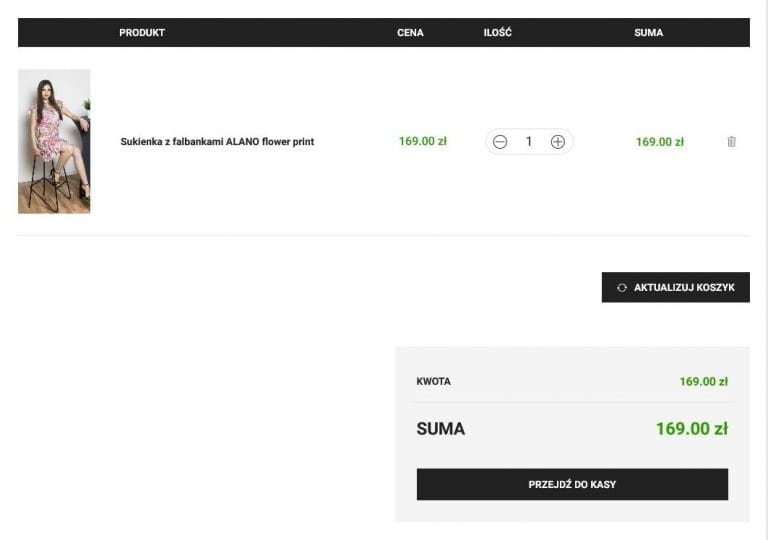The image size is (768, 540).
Task: Click the SUMA column header
Action: (x=648, y=33)
